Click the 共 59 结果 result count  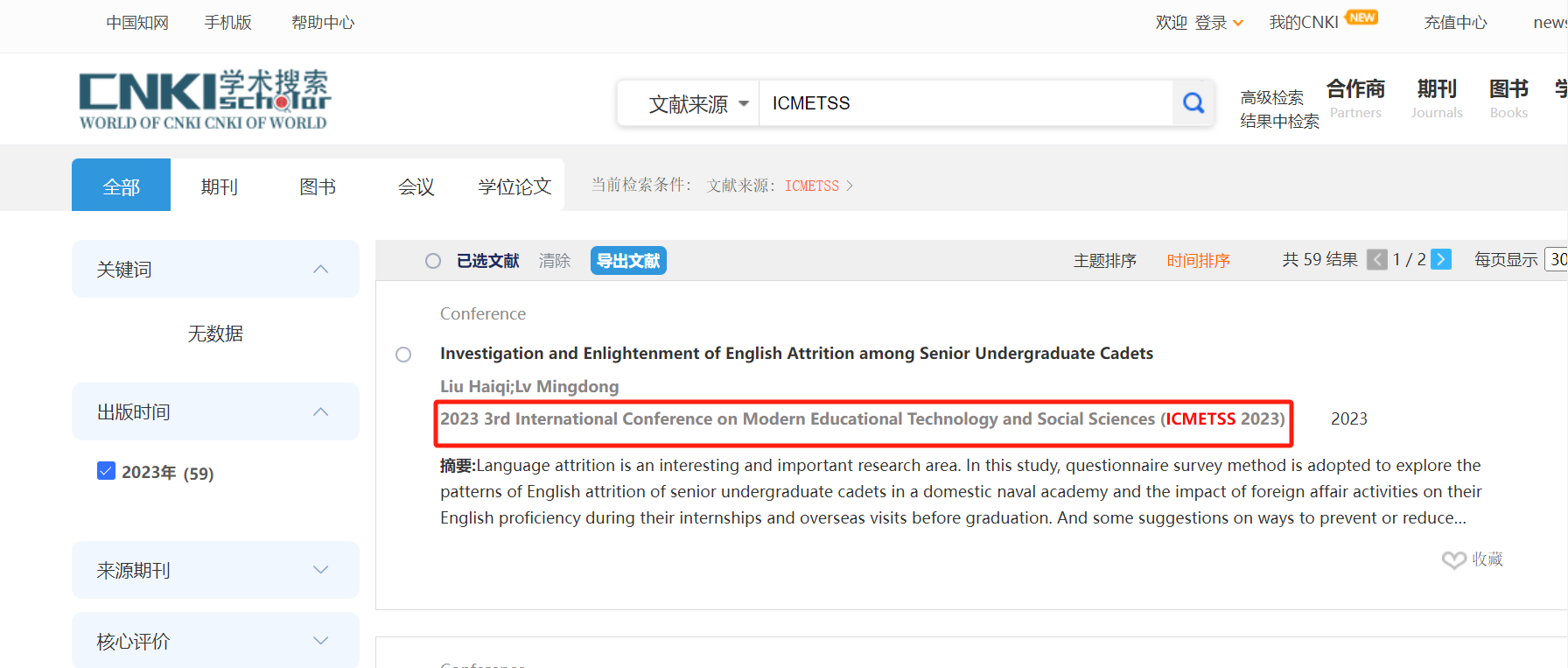(1319, 259)
